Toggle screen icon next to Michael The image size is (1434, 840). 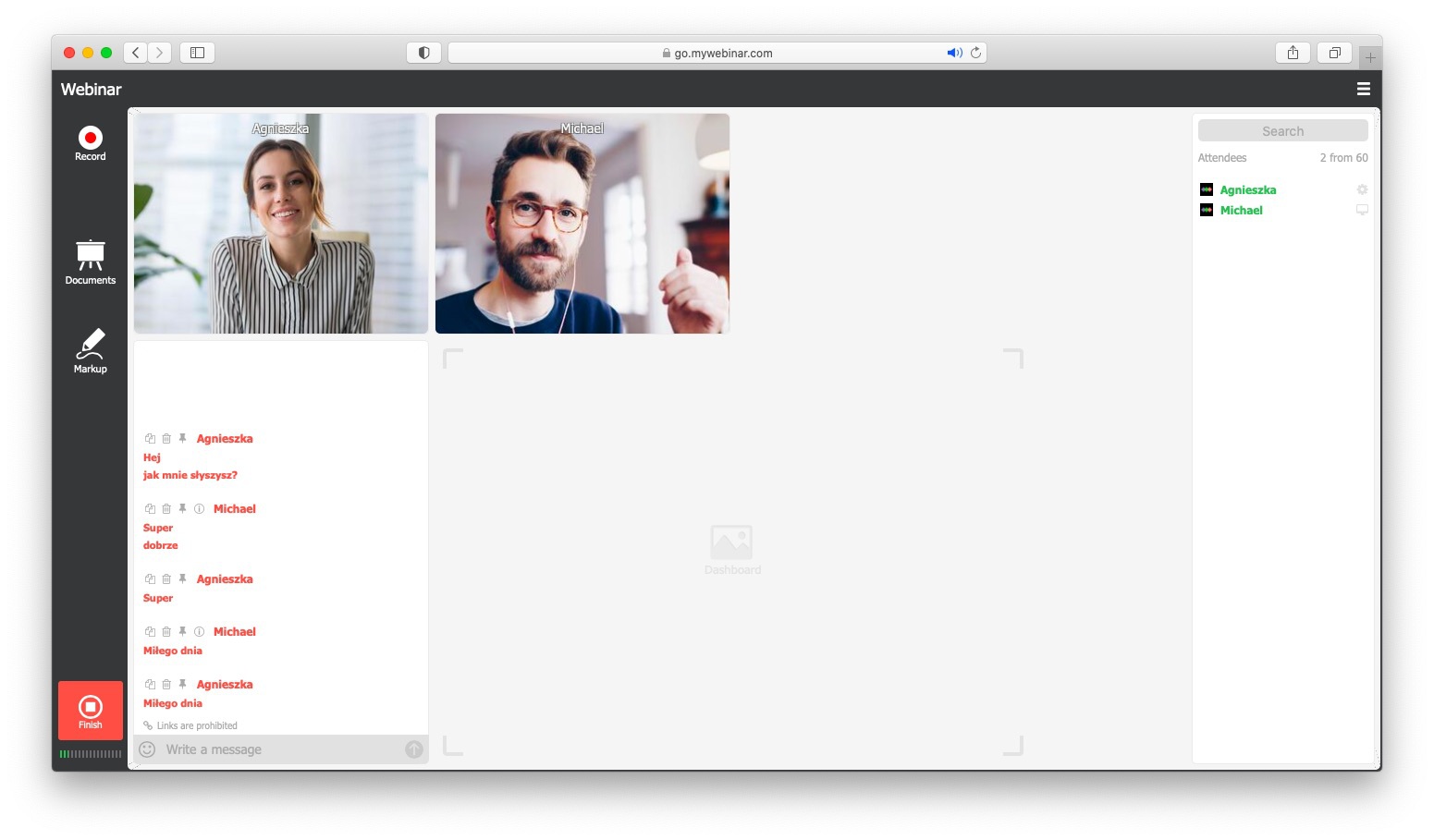point(1362,210)
